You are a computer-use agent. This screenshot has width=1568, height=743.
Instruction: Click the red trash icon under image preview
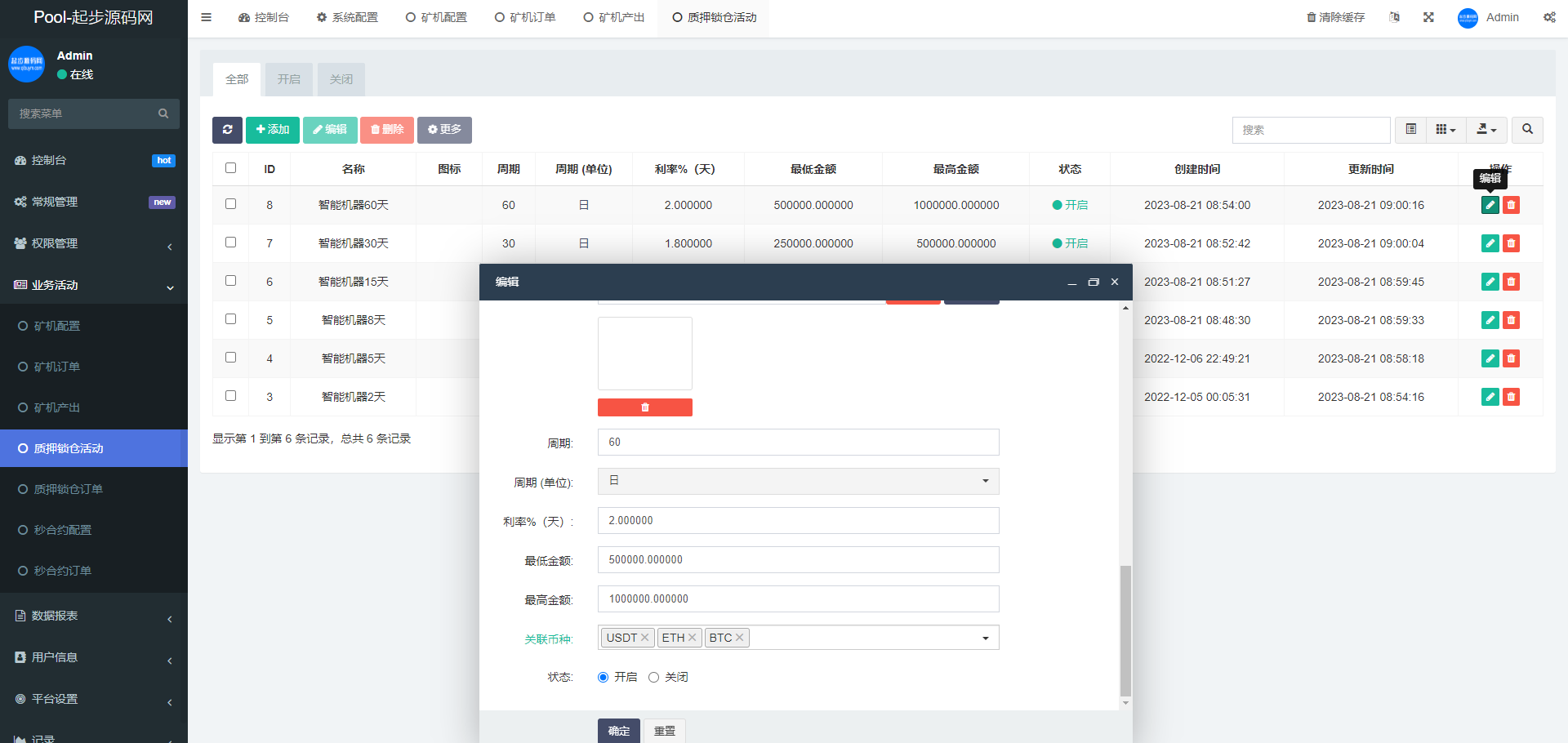pyautogui.click(x=644, y=407)
